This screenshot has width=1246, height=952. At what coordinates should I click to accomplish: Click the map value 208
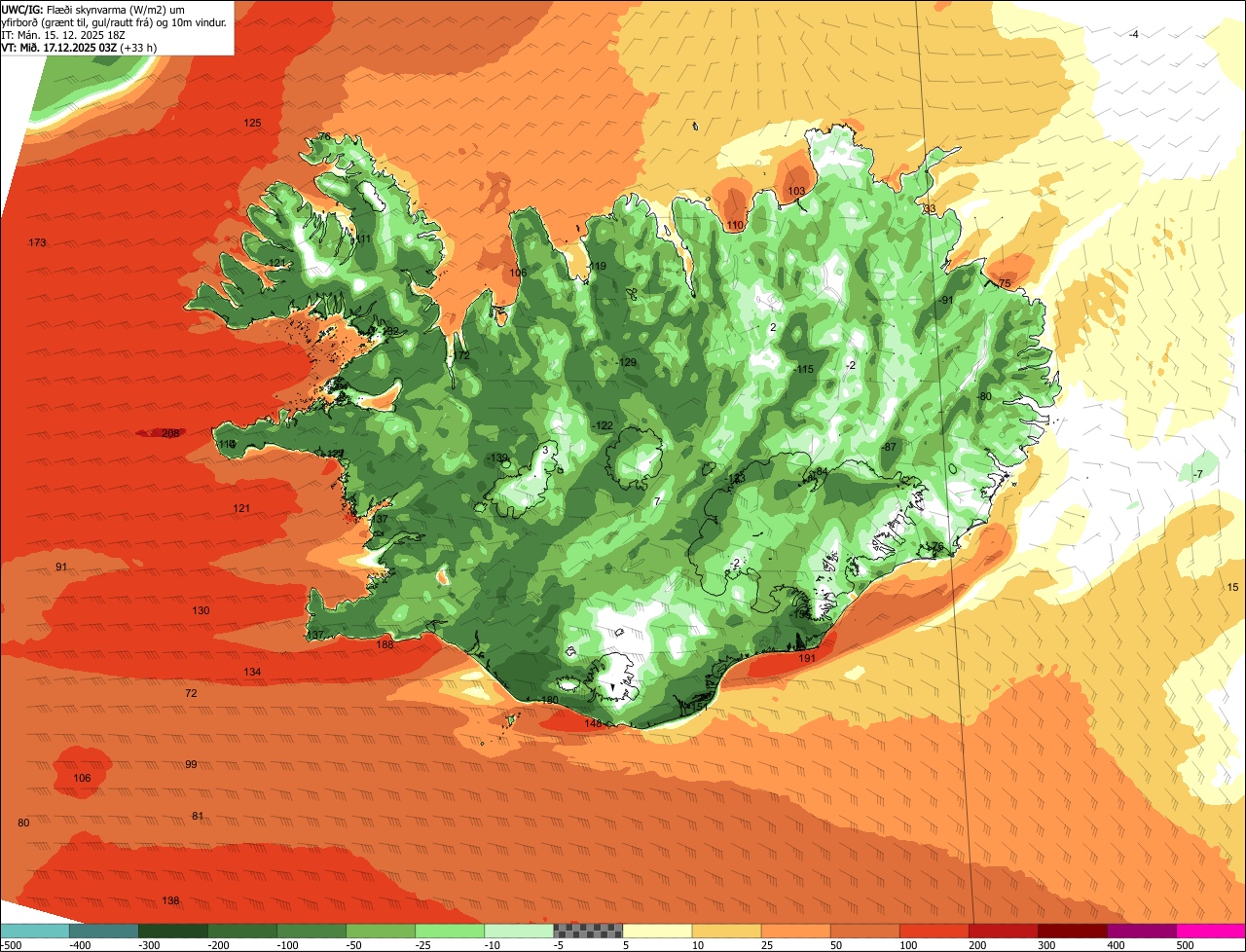coord(170,433)
